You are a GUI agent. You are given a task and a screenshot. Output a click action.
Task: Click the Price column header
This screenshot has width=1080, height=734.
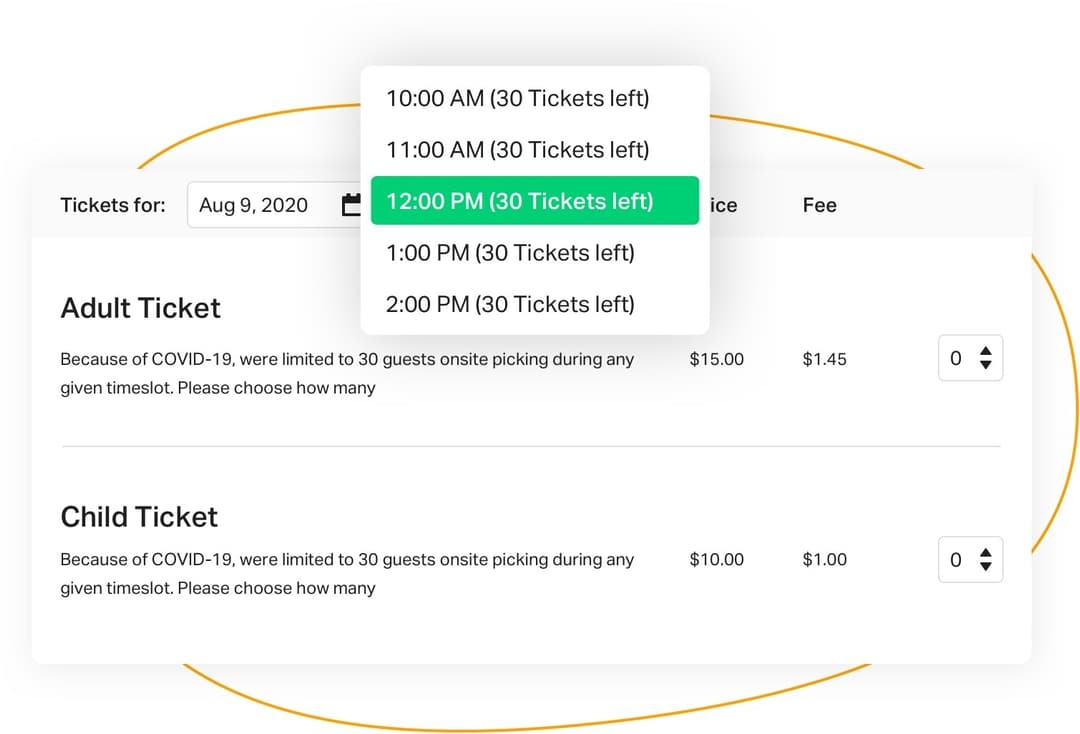coord(724,205)
